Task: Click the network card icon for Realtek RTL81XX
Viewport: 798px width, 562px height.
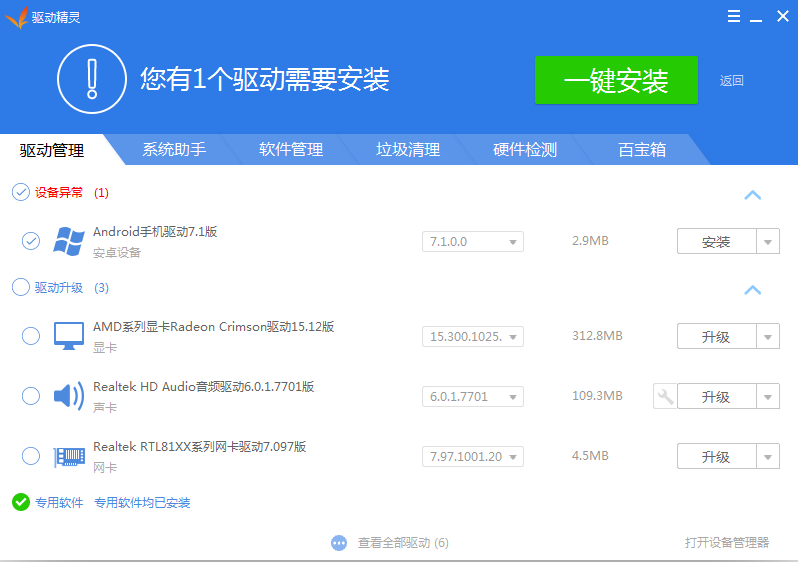Action: click(x=69, y=456)
